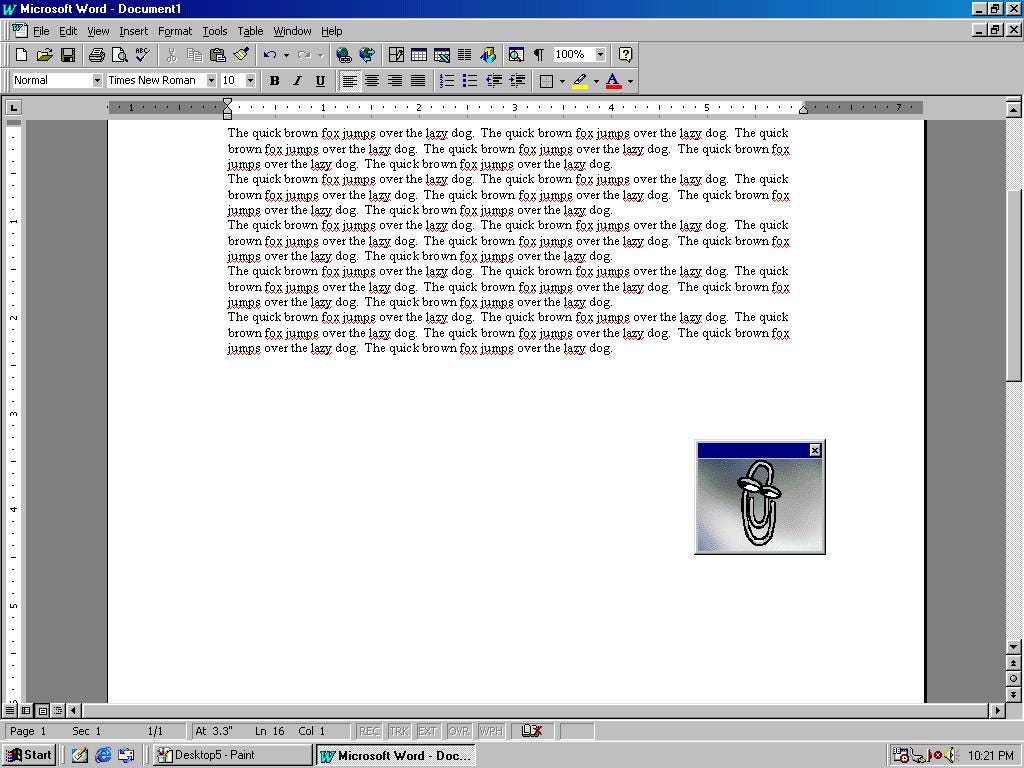Apply red font color
The height and width of the screenshot is (768, 1024).
(x=613, y=80)
